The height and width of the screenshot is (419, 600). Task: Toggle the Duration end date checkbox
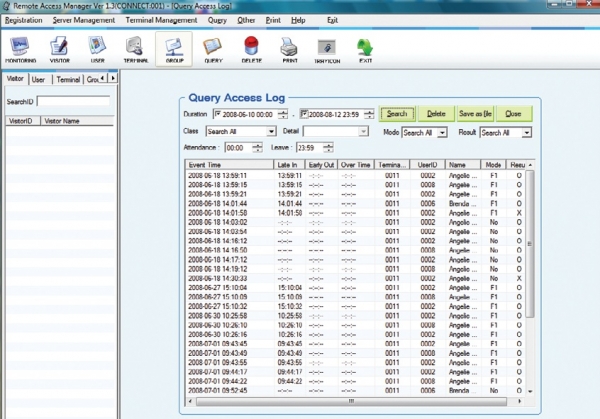(x=305, y=115)
